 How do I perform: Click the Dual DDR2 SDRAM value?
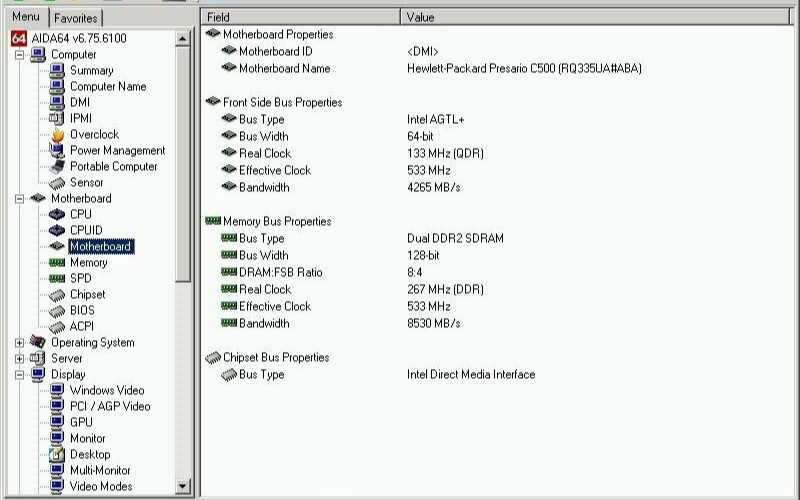pos(455,238)
